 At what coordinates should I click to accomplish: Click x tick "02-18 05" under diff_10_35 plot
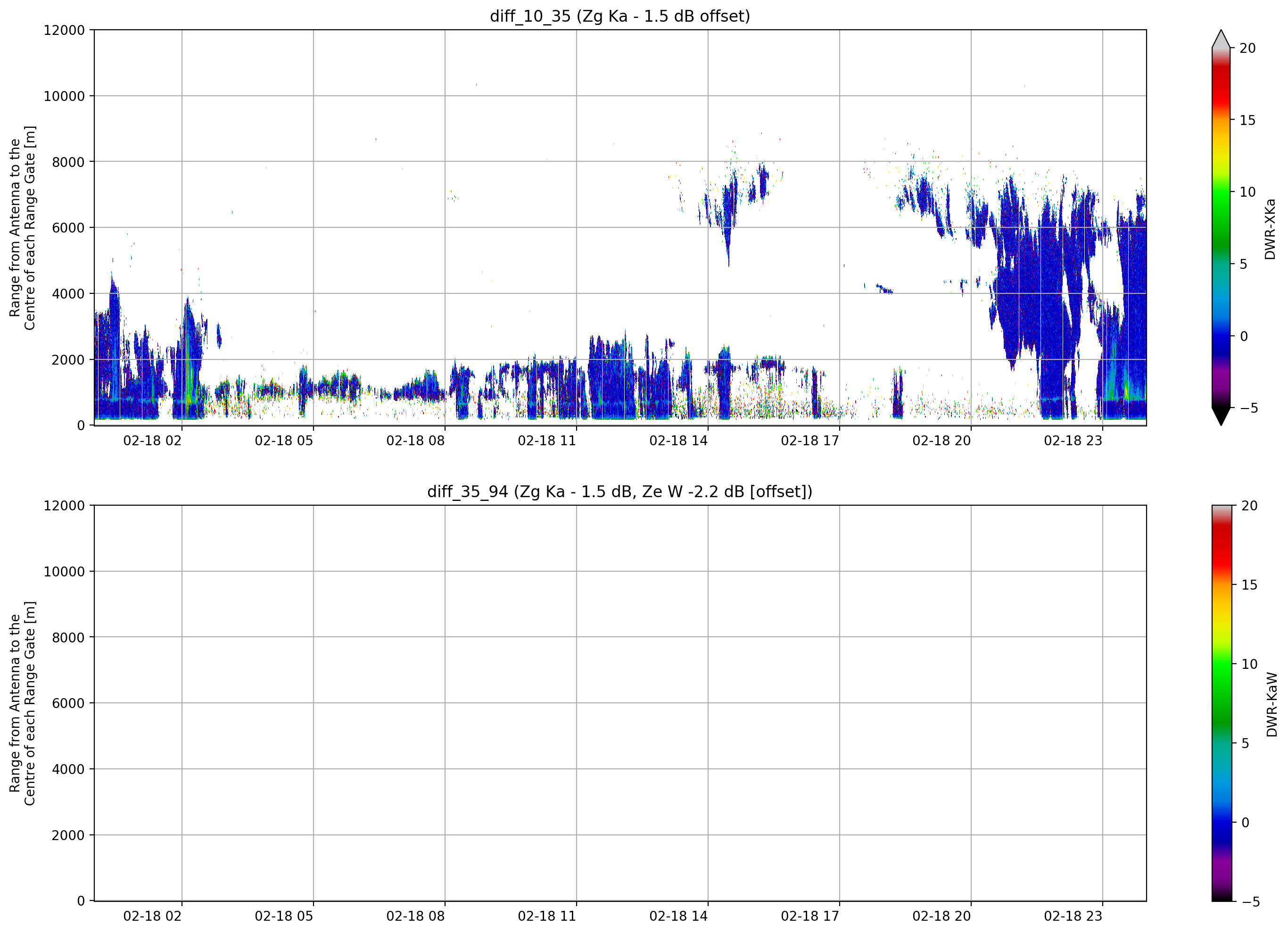click(x=284, y=441)
